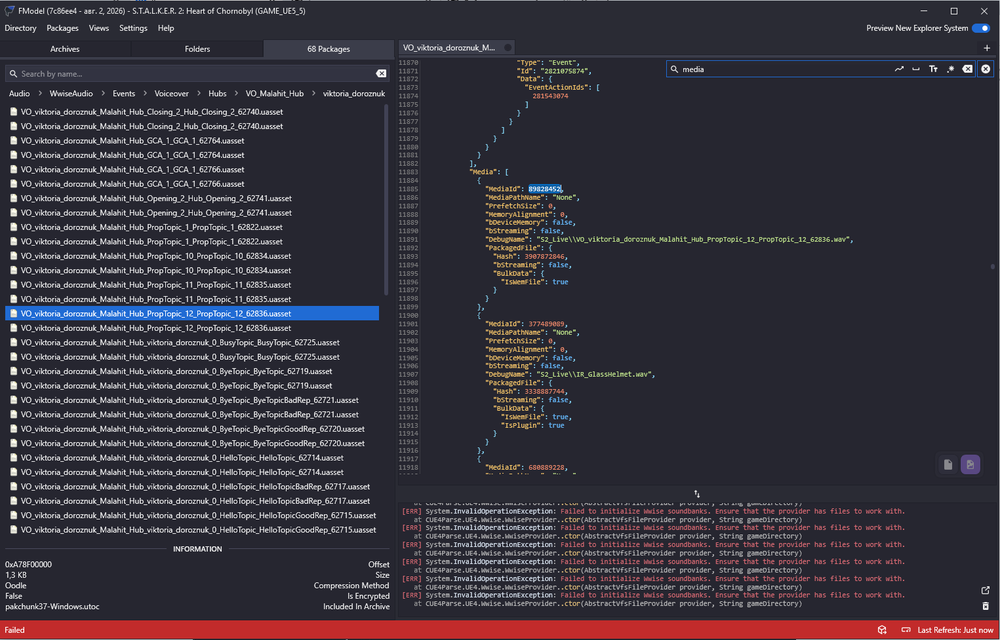
Task: Click 'Last Refresh: Just now' status text
Action: (x=953, y=630)
